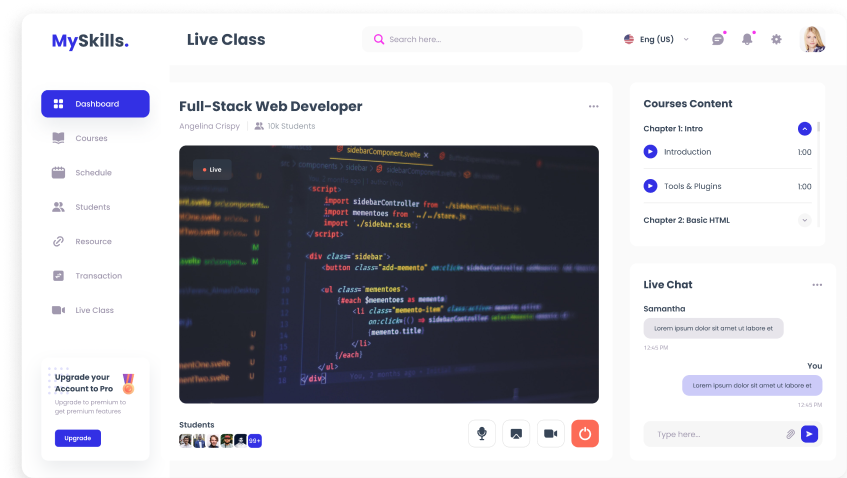Click the MySkills logo

[x=90, y=41]
